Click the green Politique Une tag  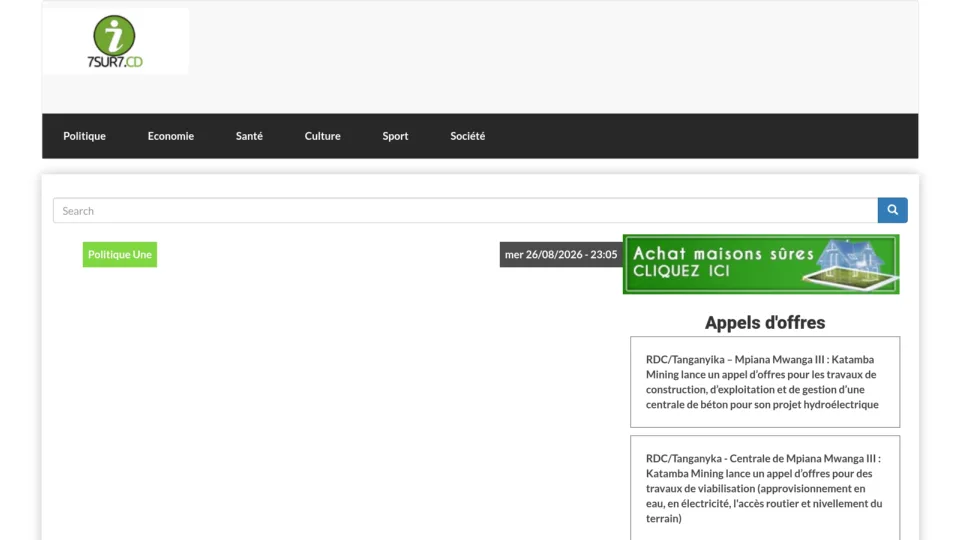120,254
